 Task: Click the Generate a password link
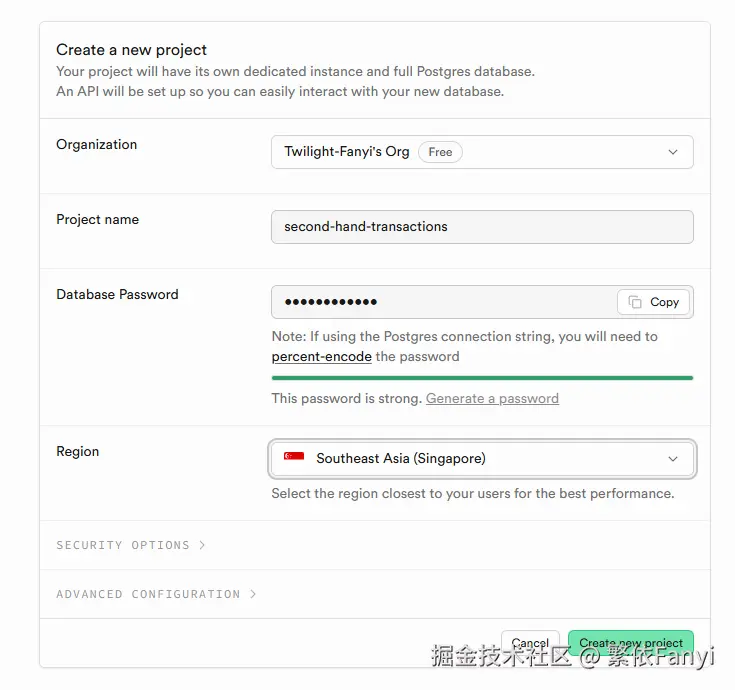click(492, 398)
